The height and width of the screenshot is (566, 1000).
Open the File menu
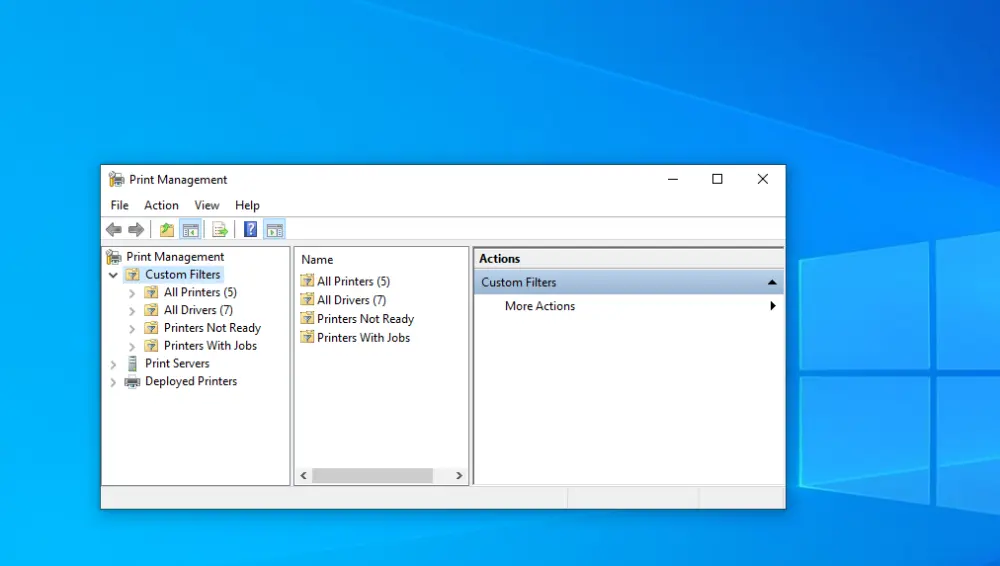(119, 205)
